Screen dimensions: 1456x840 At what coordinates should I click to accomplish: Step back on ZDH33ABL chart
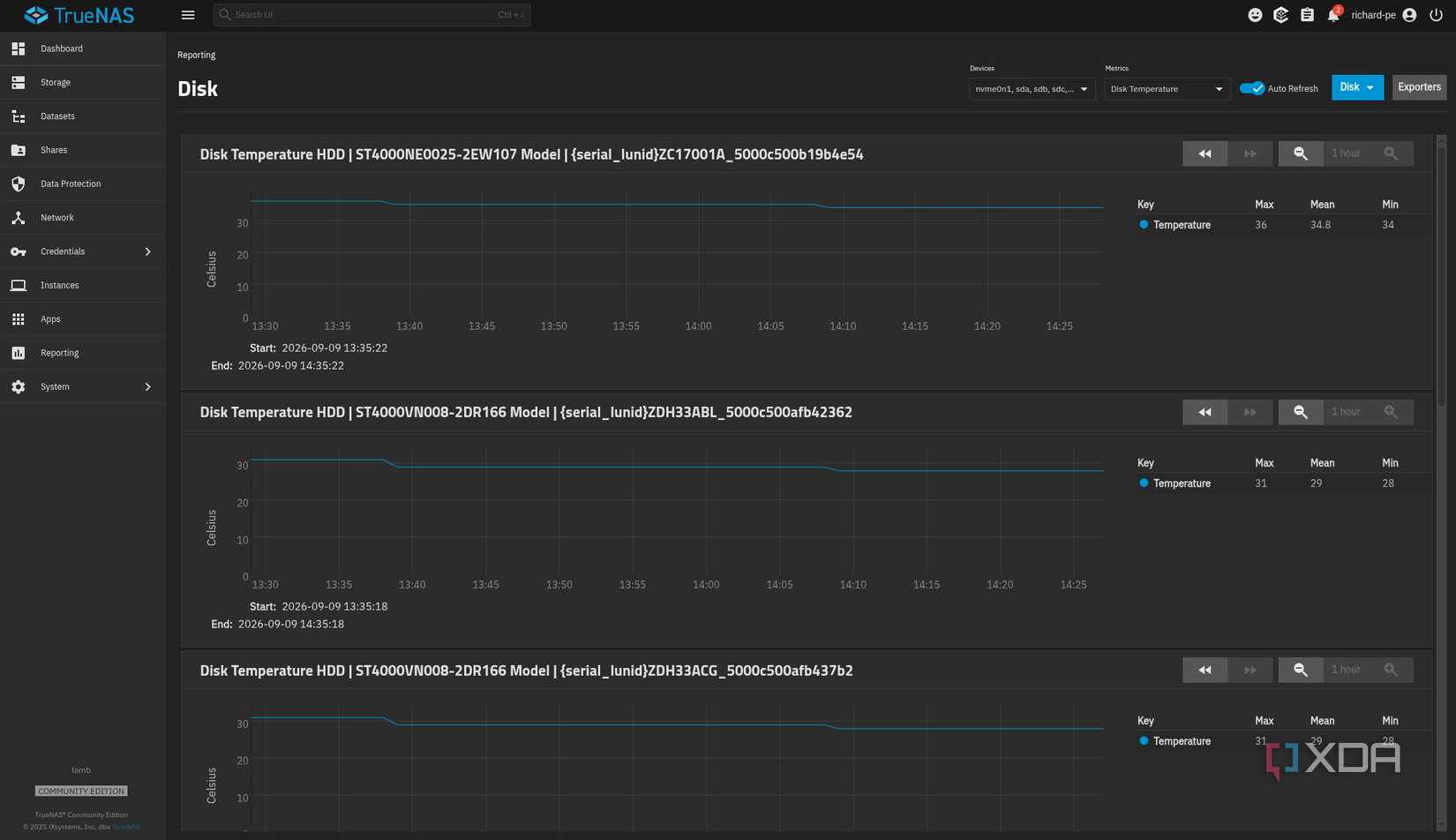point(1205,412)
